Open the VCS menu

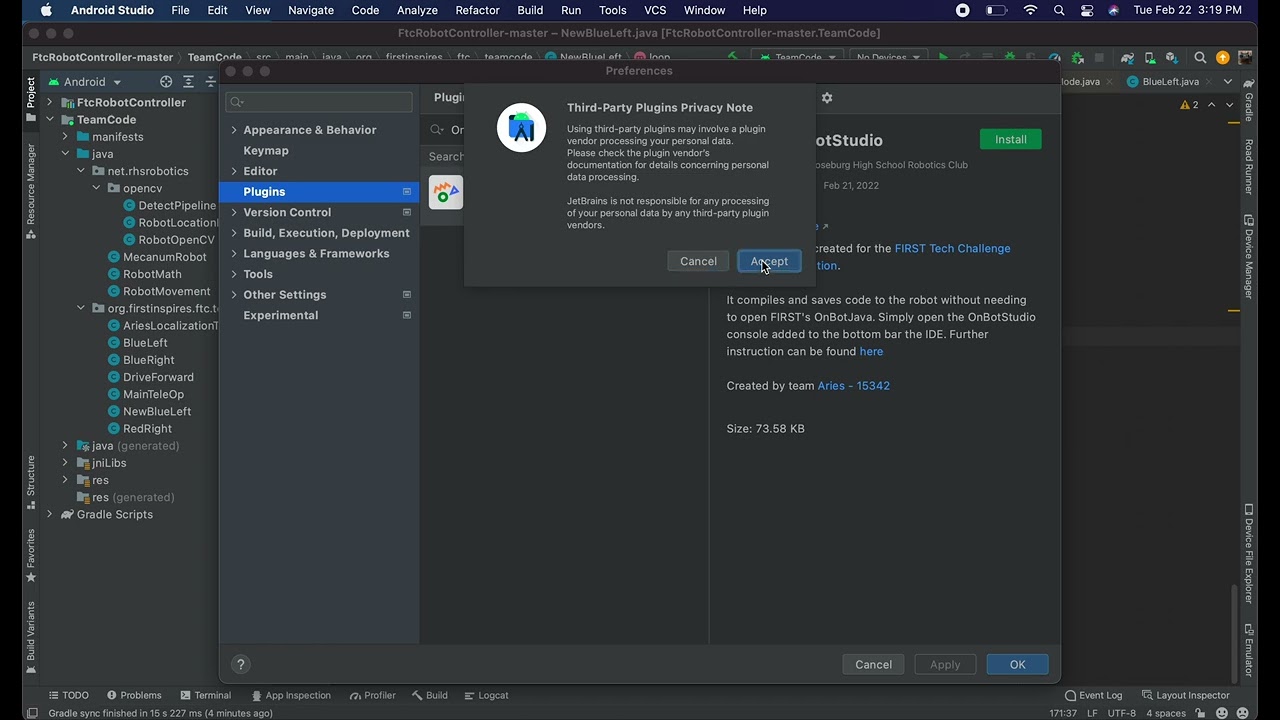[655, 10]
